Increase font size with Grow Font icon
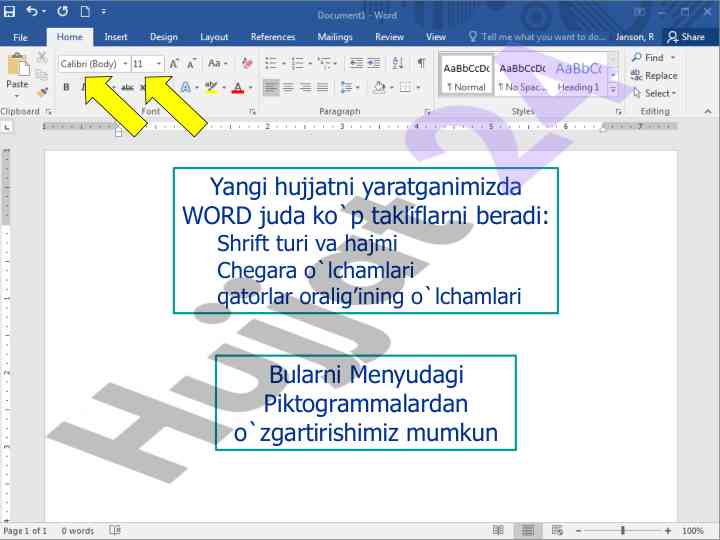The image size is (720, 540). pos(174,63)
